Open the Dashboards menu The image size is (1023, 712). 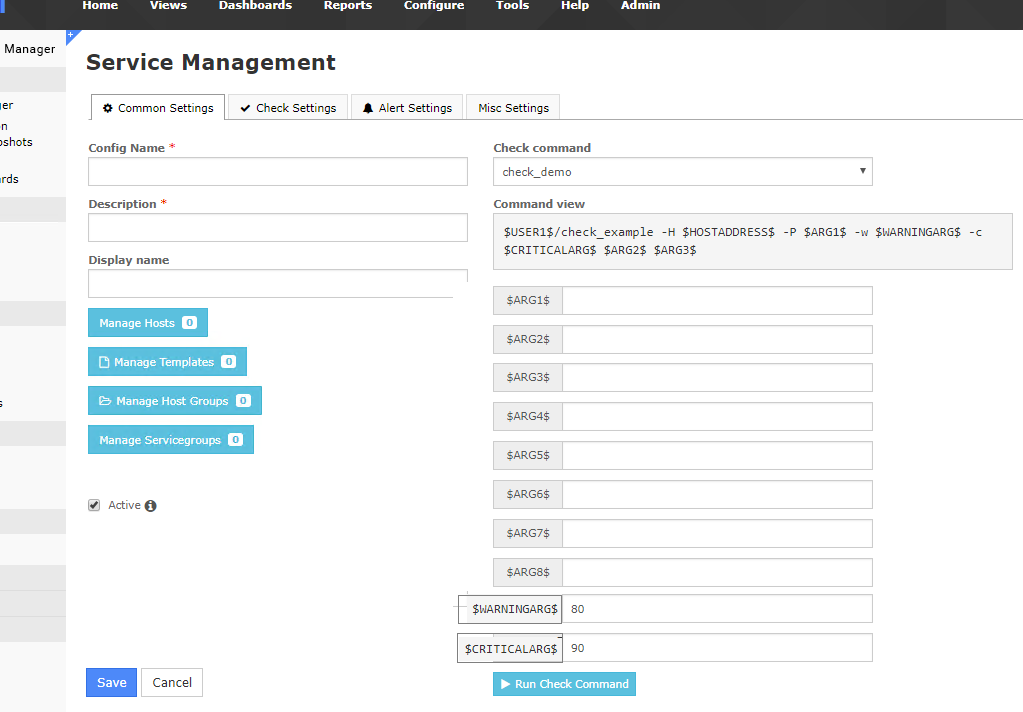255,6
